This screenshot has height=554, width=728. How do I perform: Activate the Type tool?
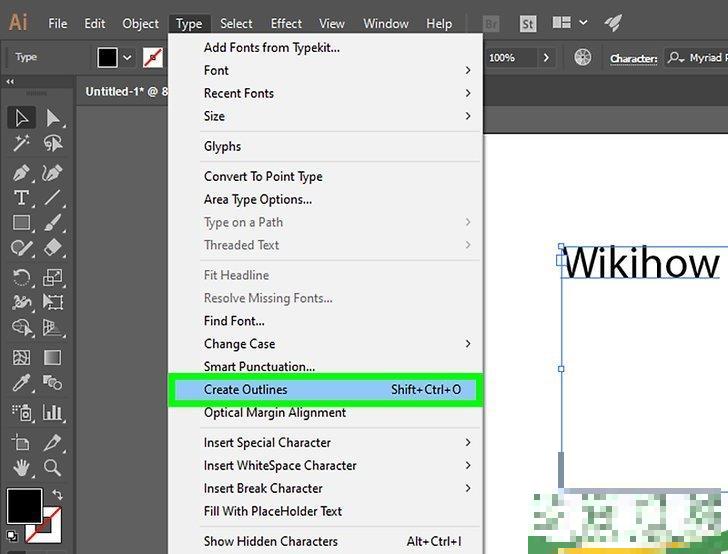tap(21, 197)
